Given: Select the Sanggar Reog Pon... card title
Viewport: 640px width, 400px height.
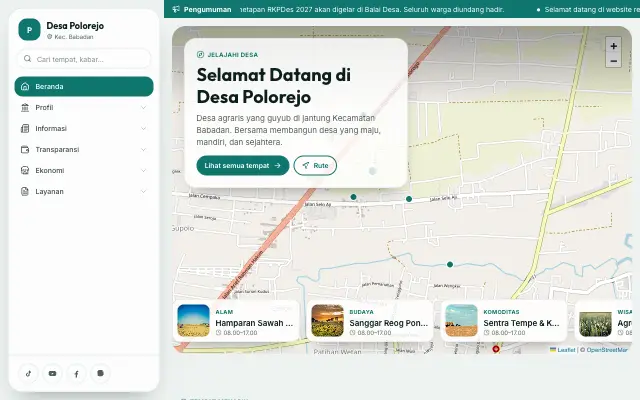Looking at the screenshot, I should (x=389, y=323).
